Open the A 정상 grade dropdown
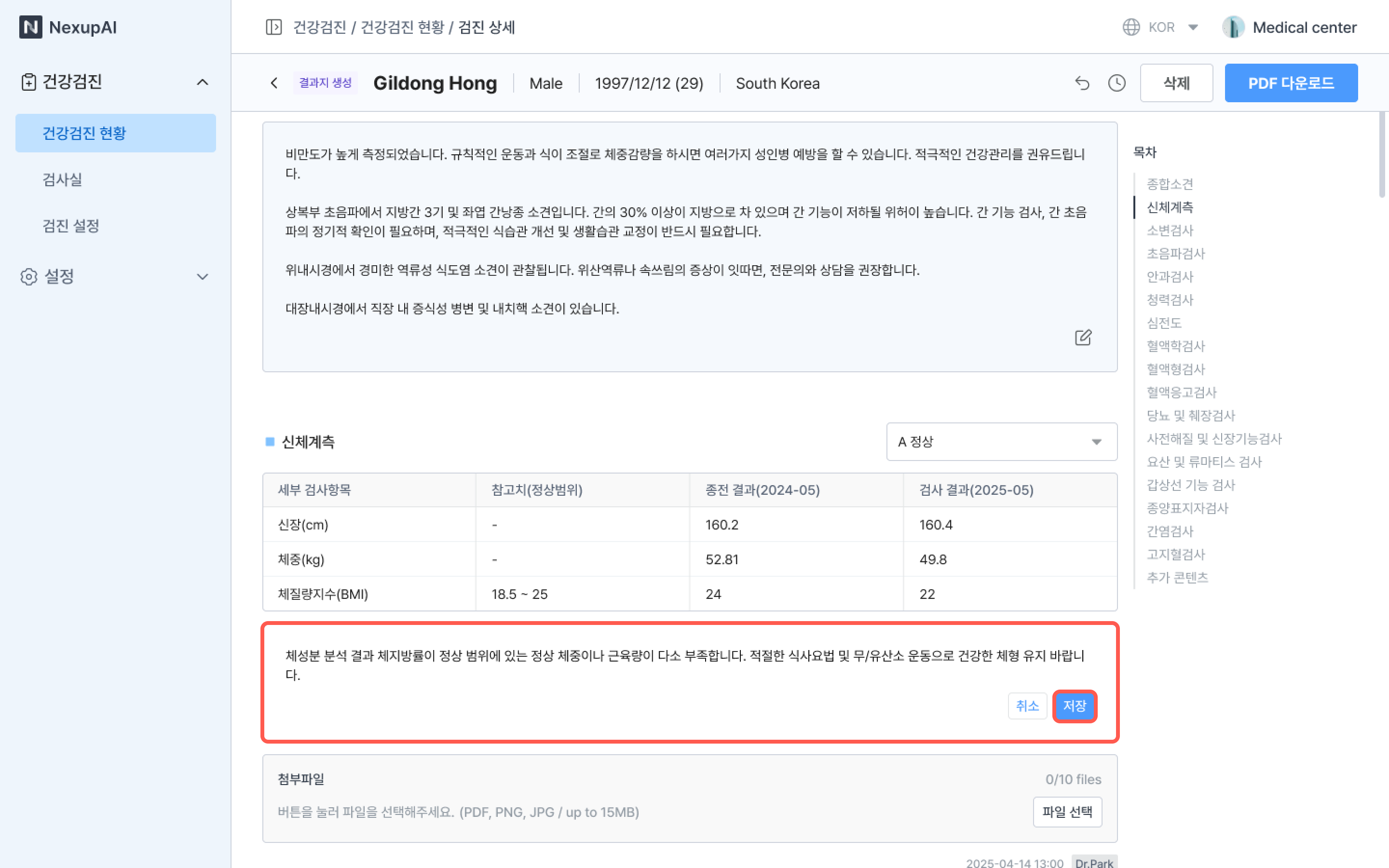This screenshot has height=868, width=1389. point(1001,441)
